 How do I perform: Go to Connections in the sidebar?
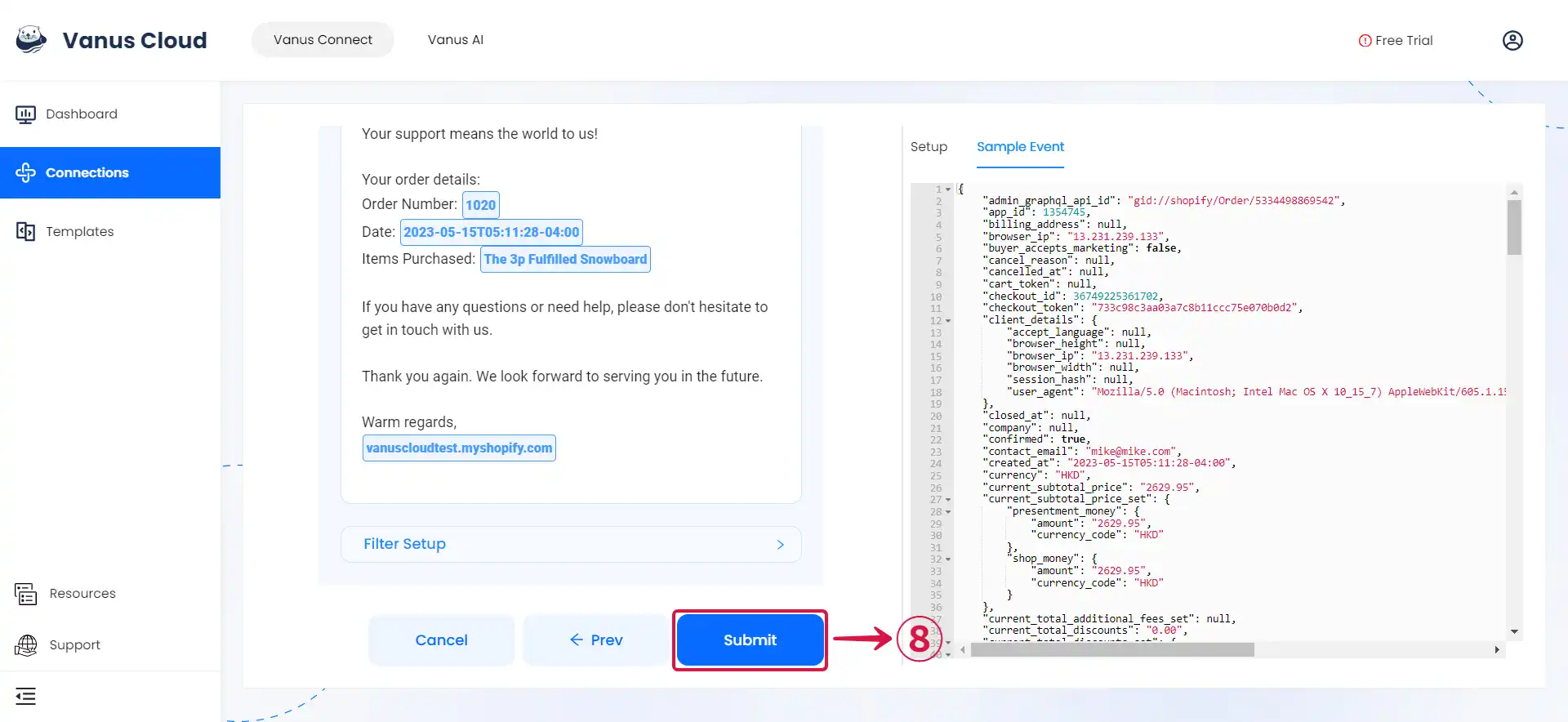pos(110,172)
